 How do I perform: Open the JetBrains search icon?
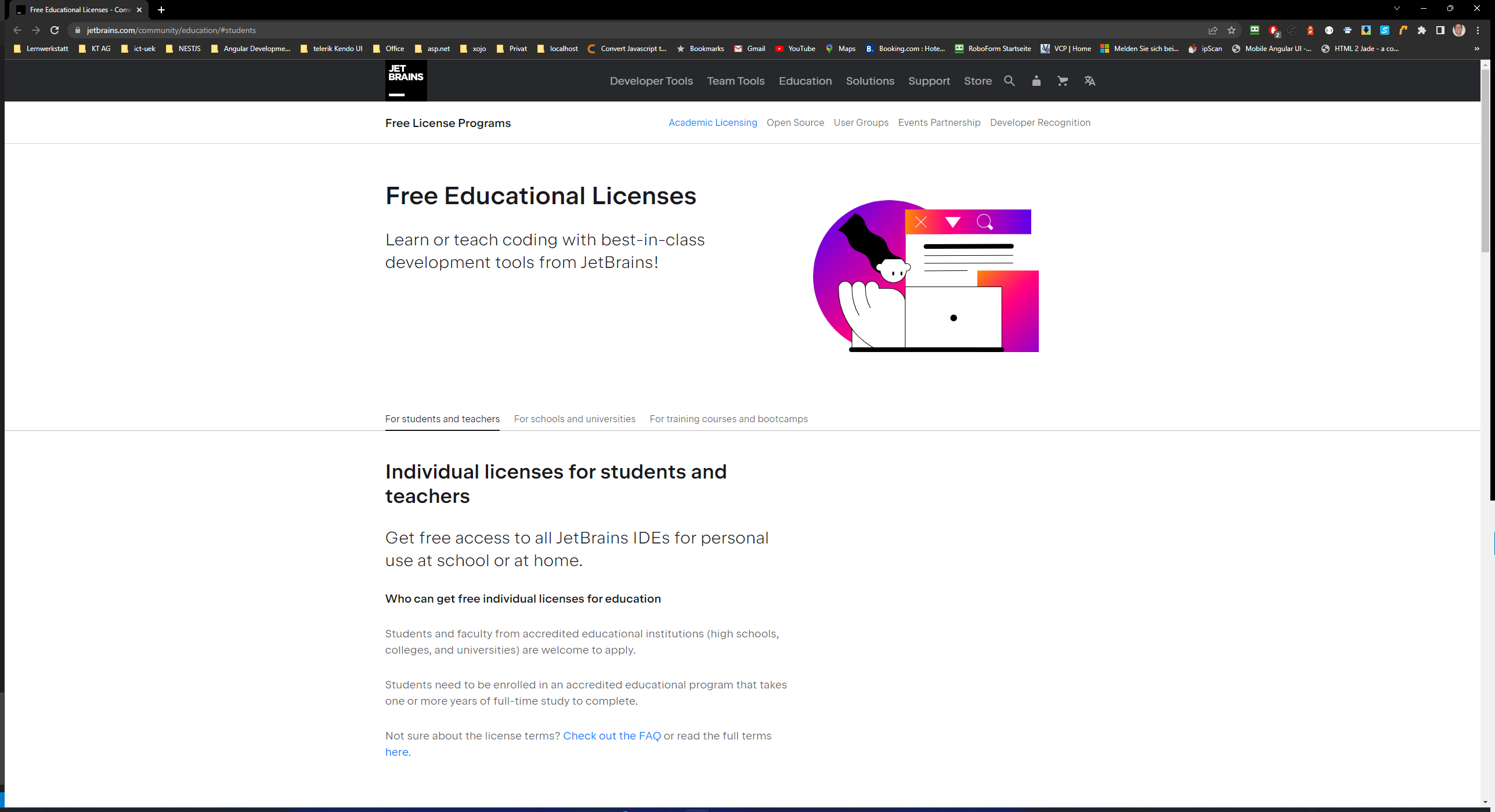tap(1009, 81)
